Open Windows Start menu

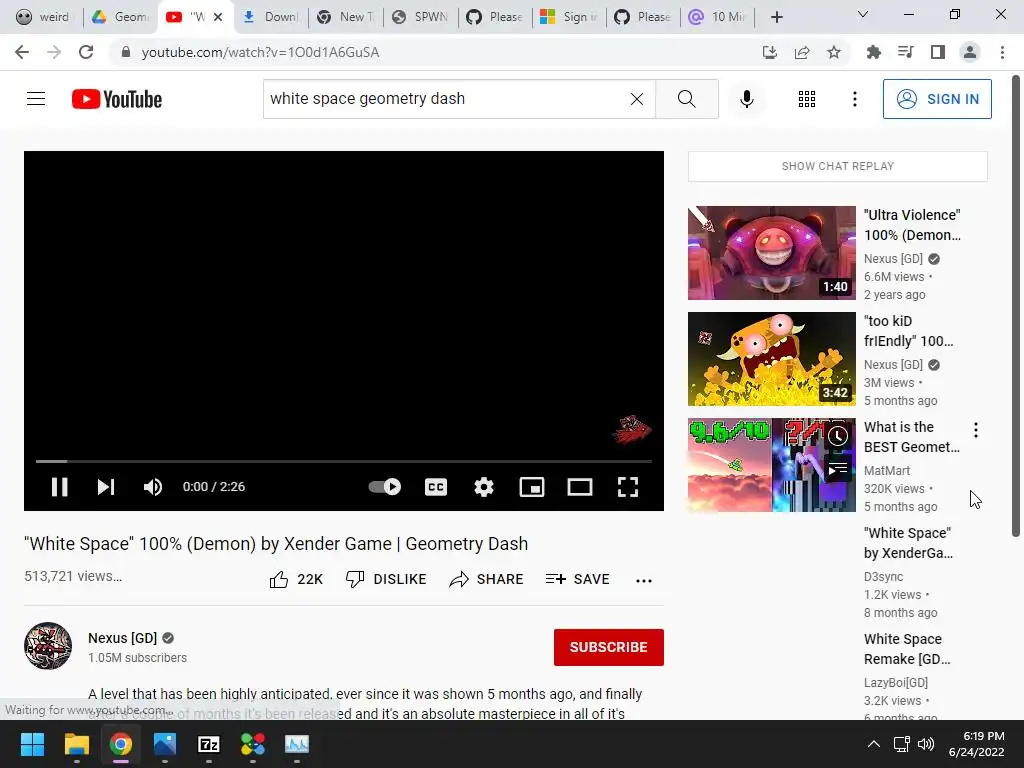(32, 744)
